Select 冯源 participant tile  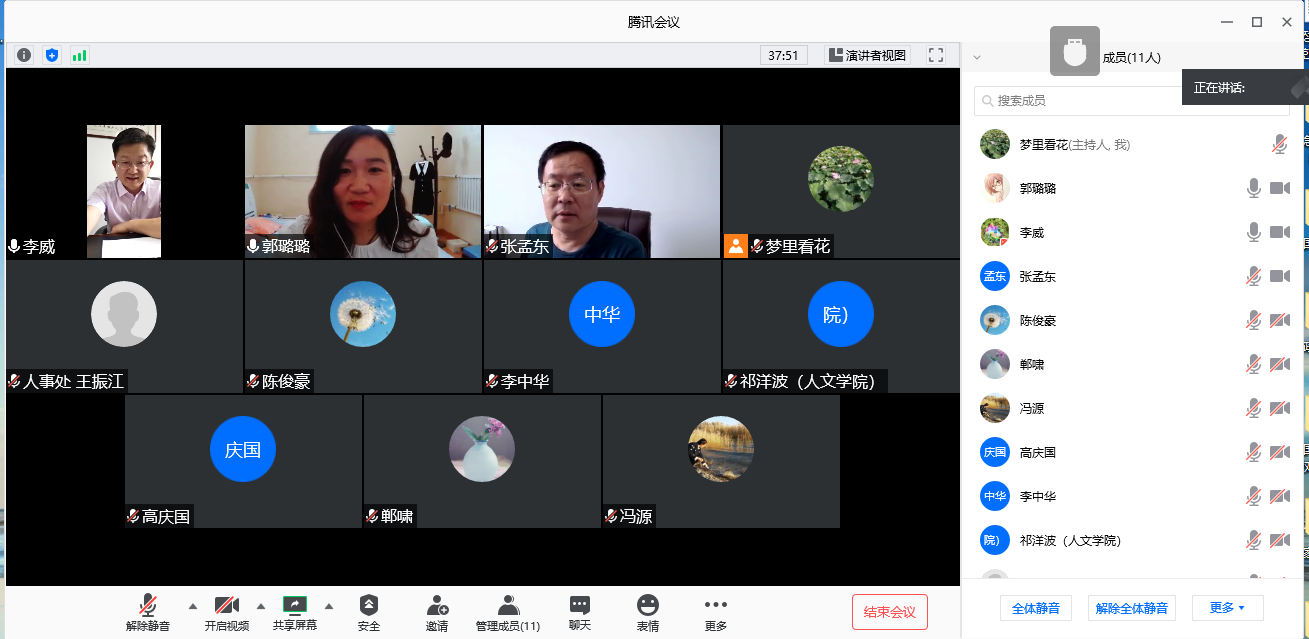pos(721,461)
